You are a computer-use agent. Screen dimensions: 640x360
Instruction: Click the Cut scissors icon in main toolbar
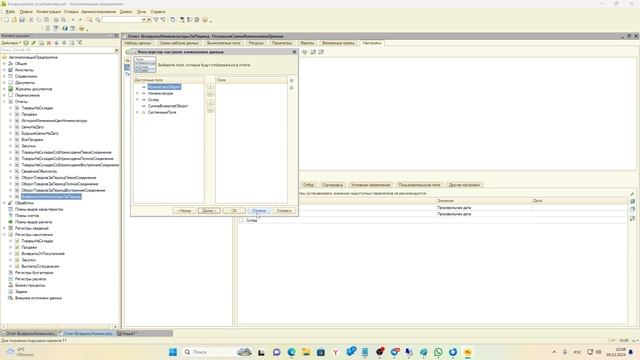(x=31, y=20)
